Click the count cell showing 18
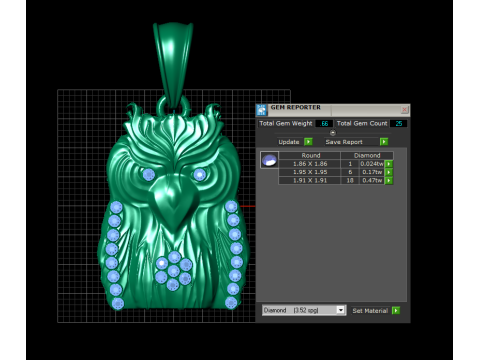The image size is (480, 360). [x=350, y=181]
